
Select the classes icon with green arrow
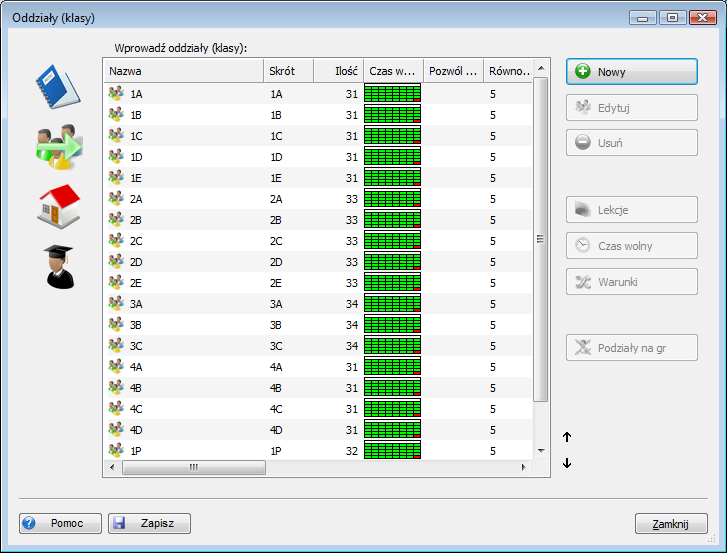(59, 147)
